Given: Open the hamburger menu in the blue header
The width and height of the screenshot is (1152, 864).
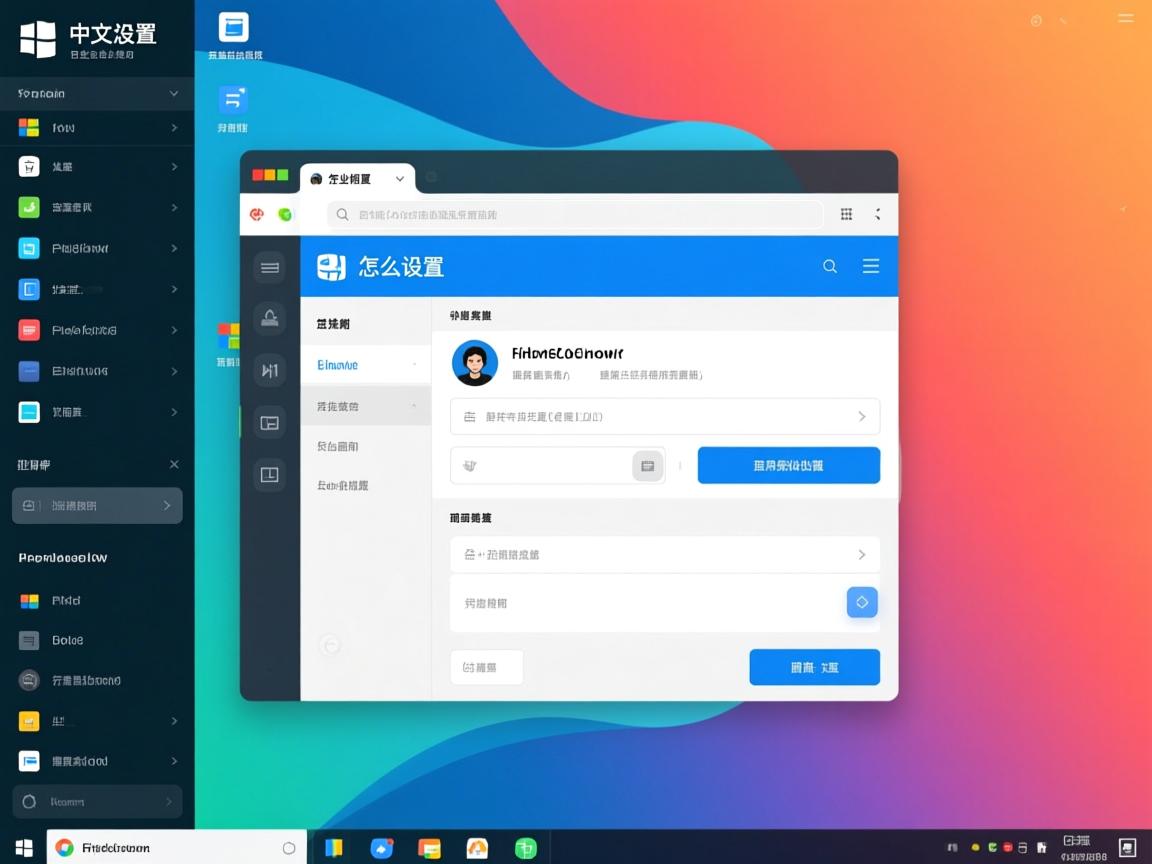Looking at the screenshot, I should pyautogui.click(x=870, y=266).
